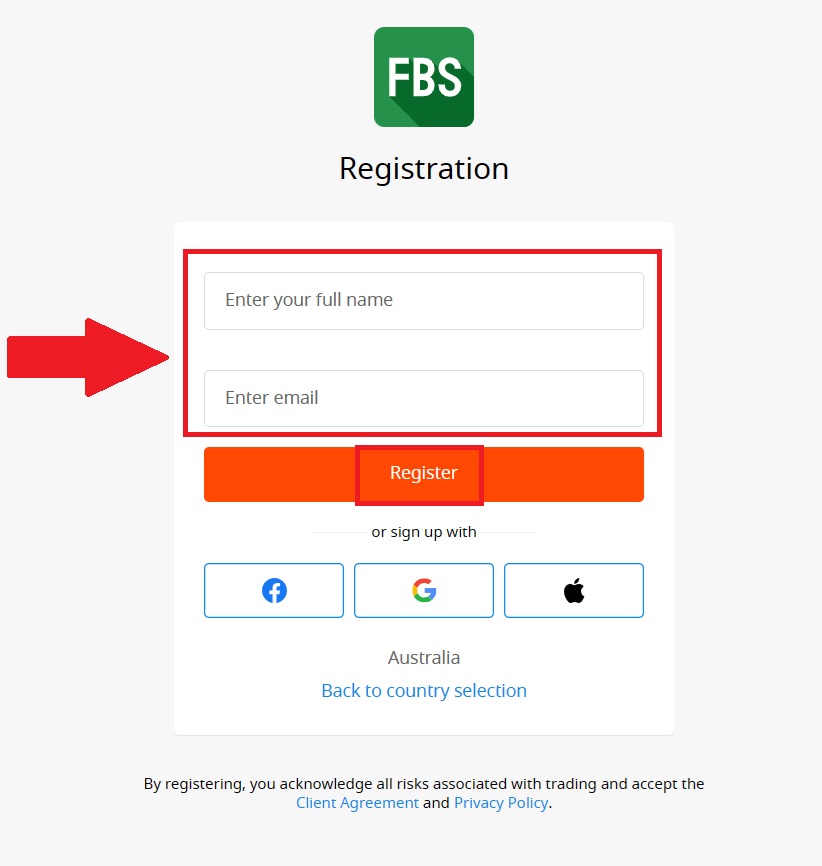The image size is (822, 866).
Task: Click the word 'and' between policy links
Action: pyautogui.click(x=436, y=803)
